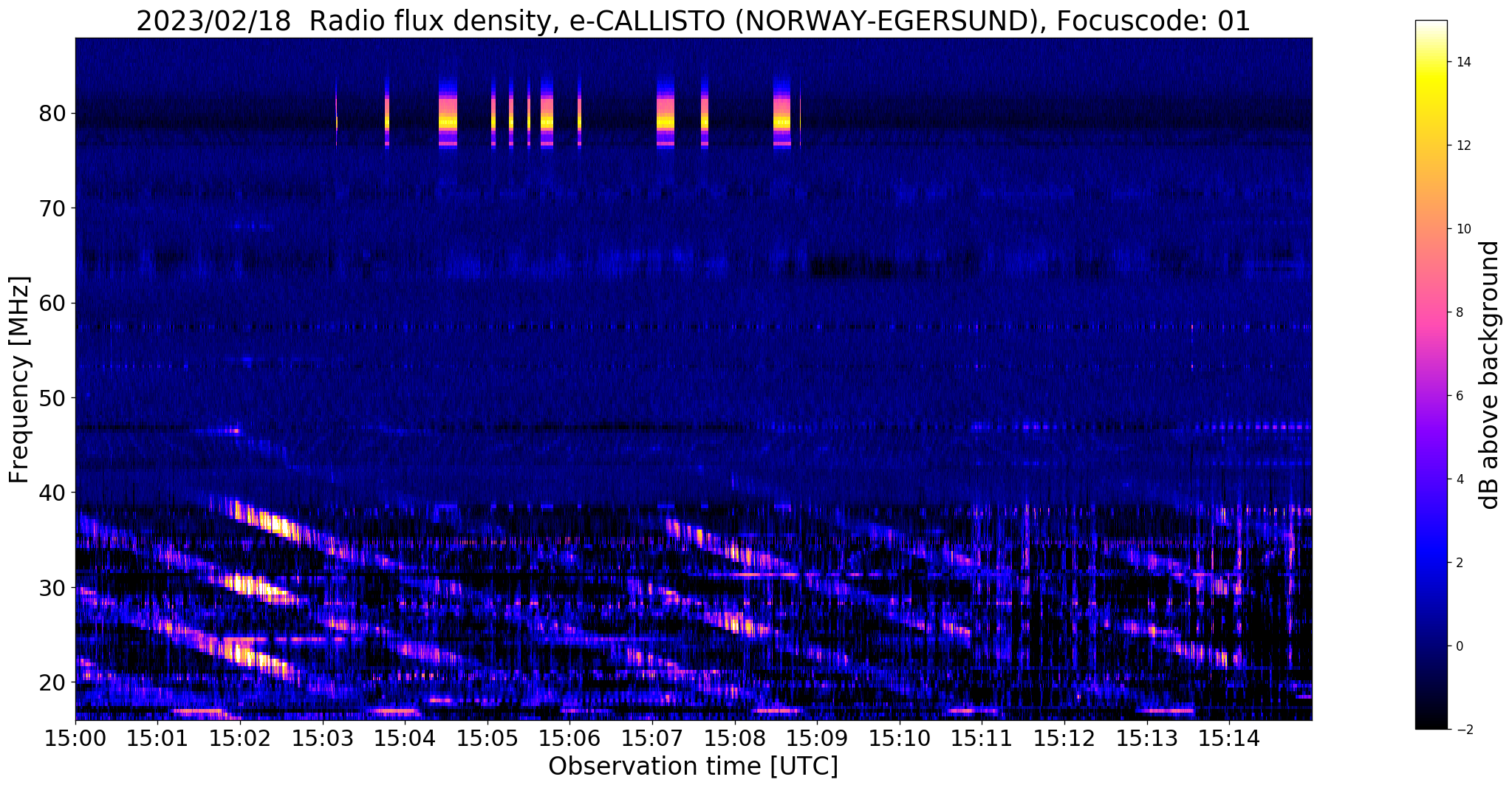1512x788 pixels.
Task: Click the 15:09 time tick label
Action: point(817,738)
